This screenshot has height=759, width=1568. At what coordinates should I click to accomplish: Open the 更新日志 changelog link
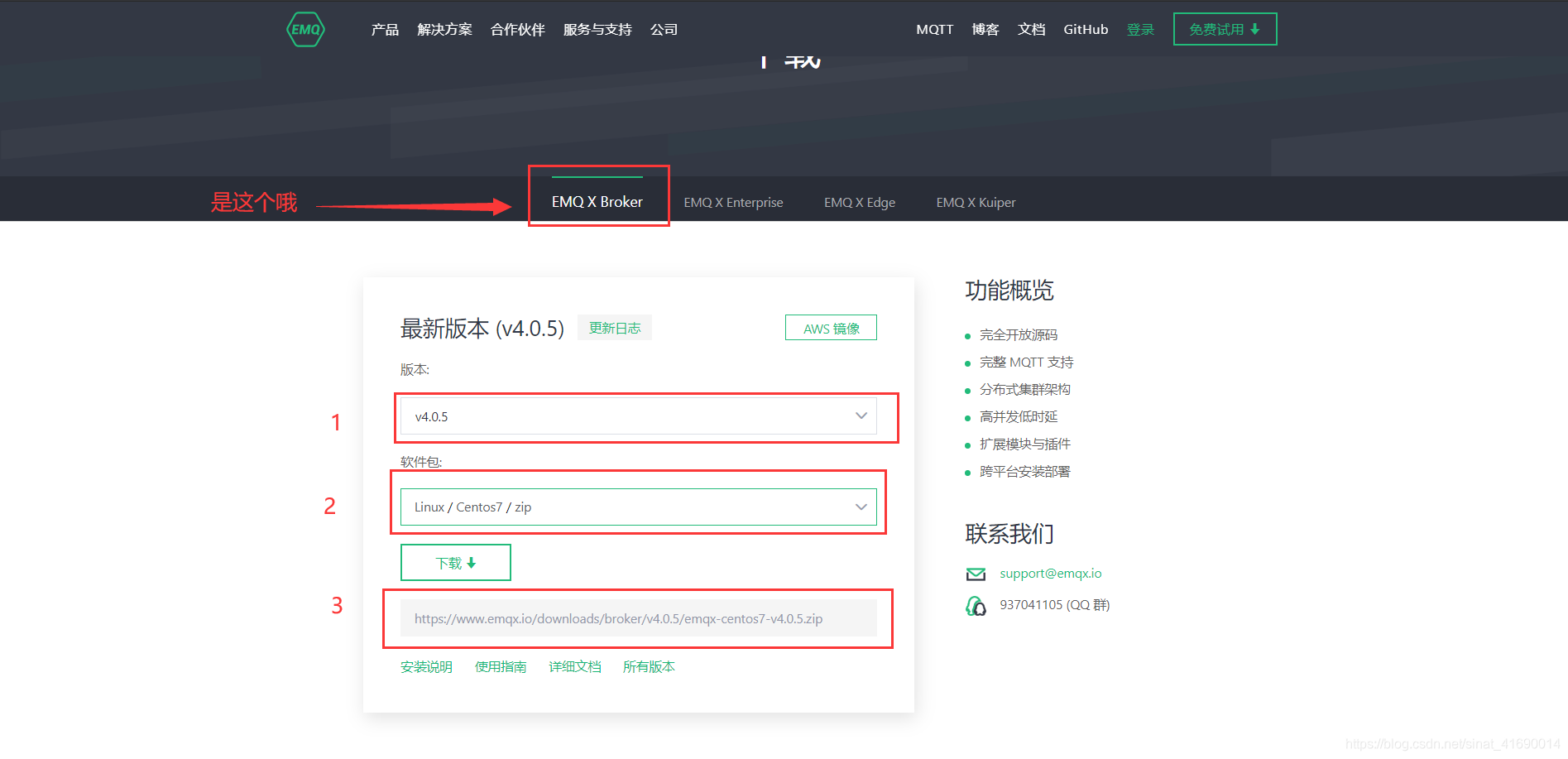pyautogui.click(x=615, y=328)
